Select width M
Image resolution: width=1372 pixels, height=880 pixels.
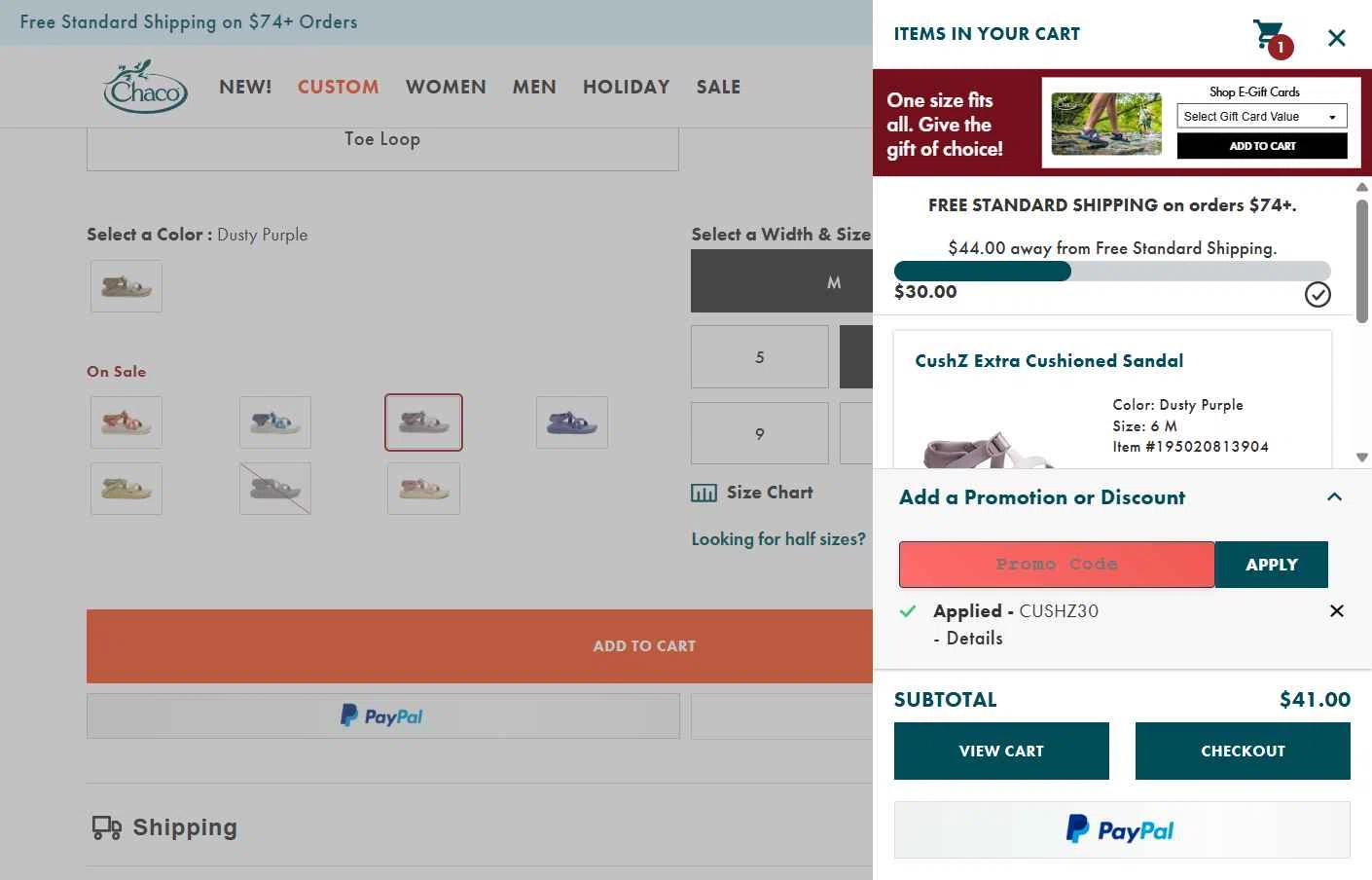(782, 281)
